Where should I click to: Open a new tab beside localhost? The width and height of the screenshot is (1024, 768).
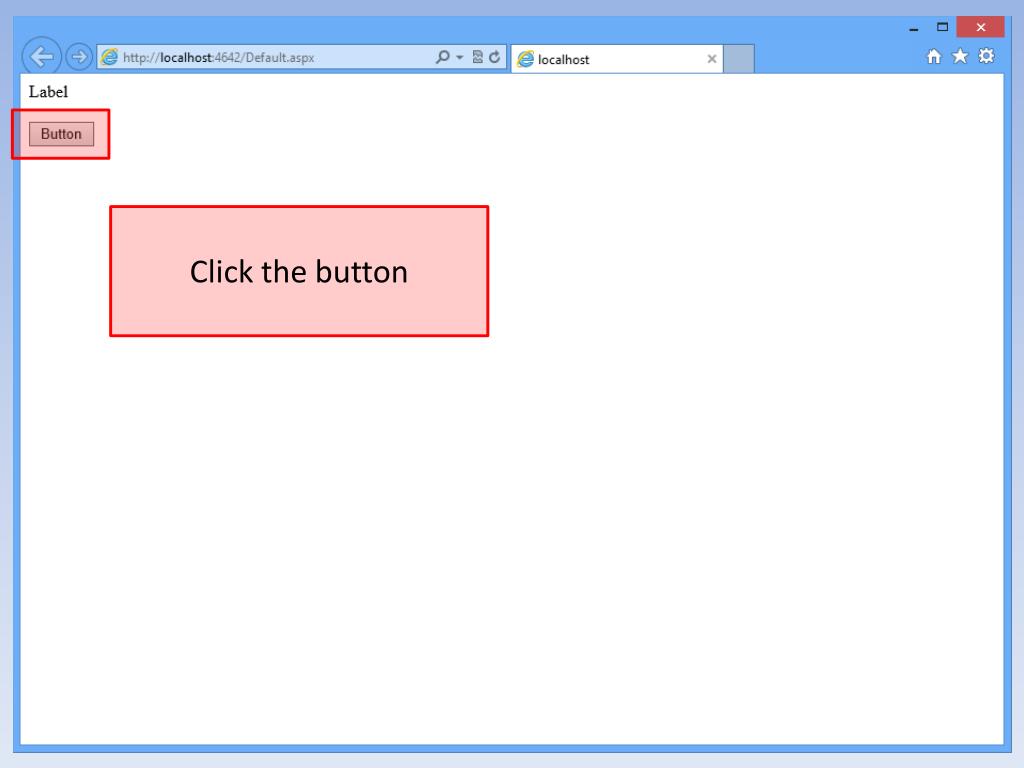pos(739,59)
